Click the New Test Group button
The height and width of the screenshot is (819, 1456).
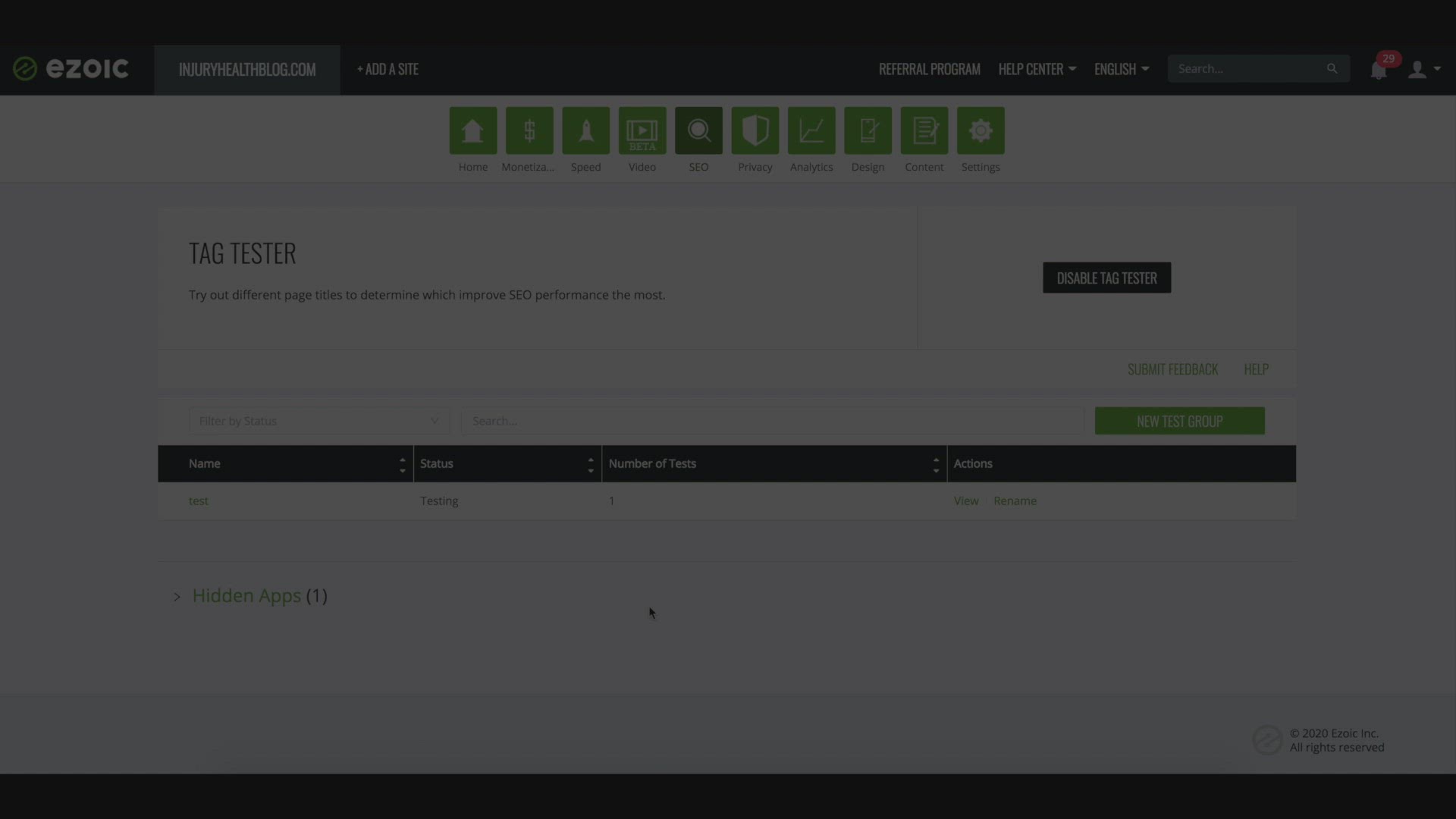[1179, 421]
